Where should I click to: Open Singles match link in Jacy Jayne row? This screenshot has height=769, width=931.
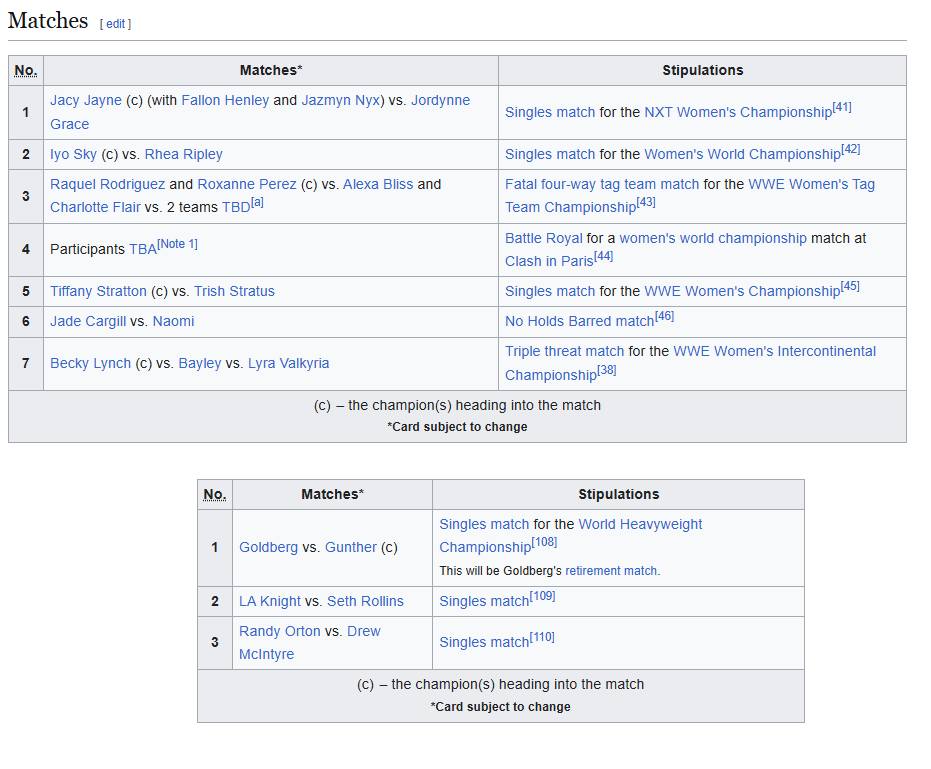pos(550,112)
